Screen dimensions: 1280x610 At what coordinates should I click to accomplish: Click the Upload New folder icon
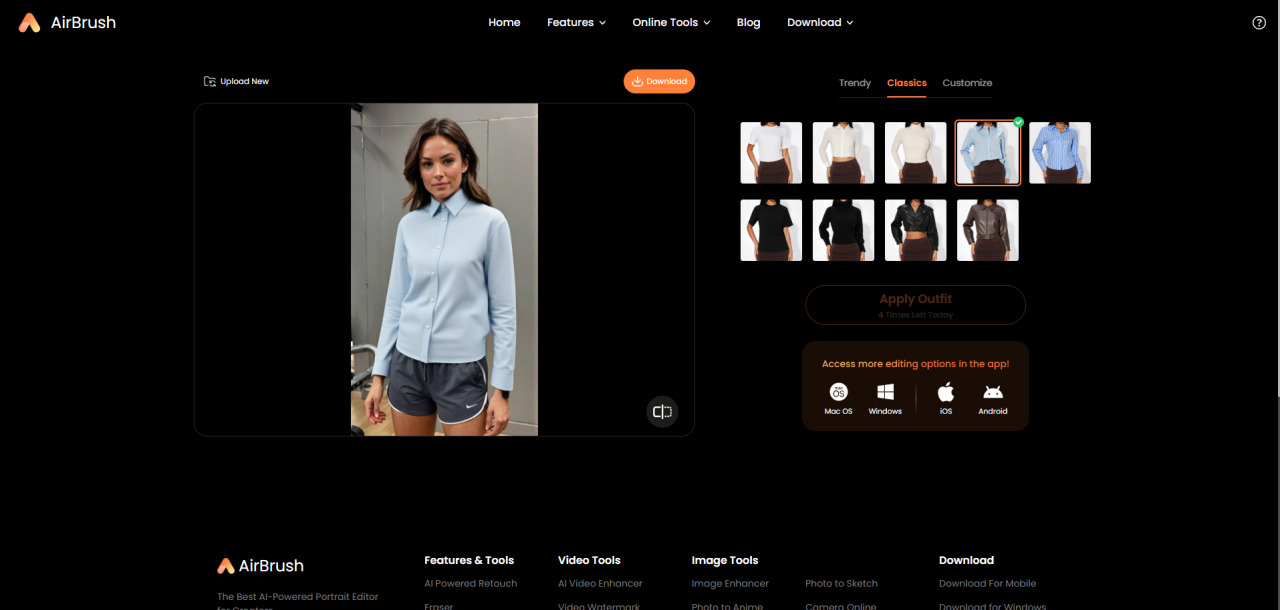click(x=210, y=80)
